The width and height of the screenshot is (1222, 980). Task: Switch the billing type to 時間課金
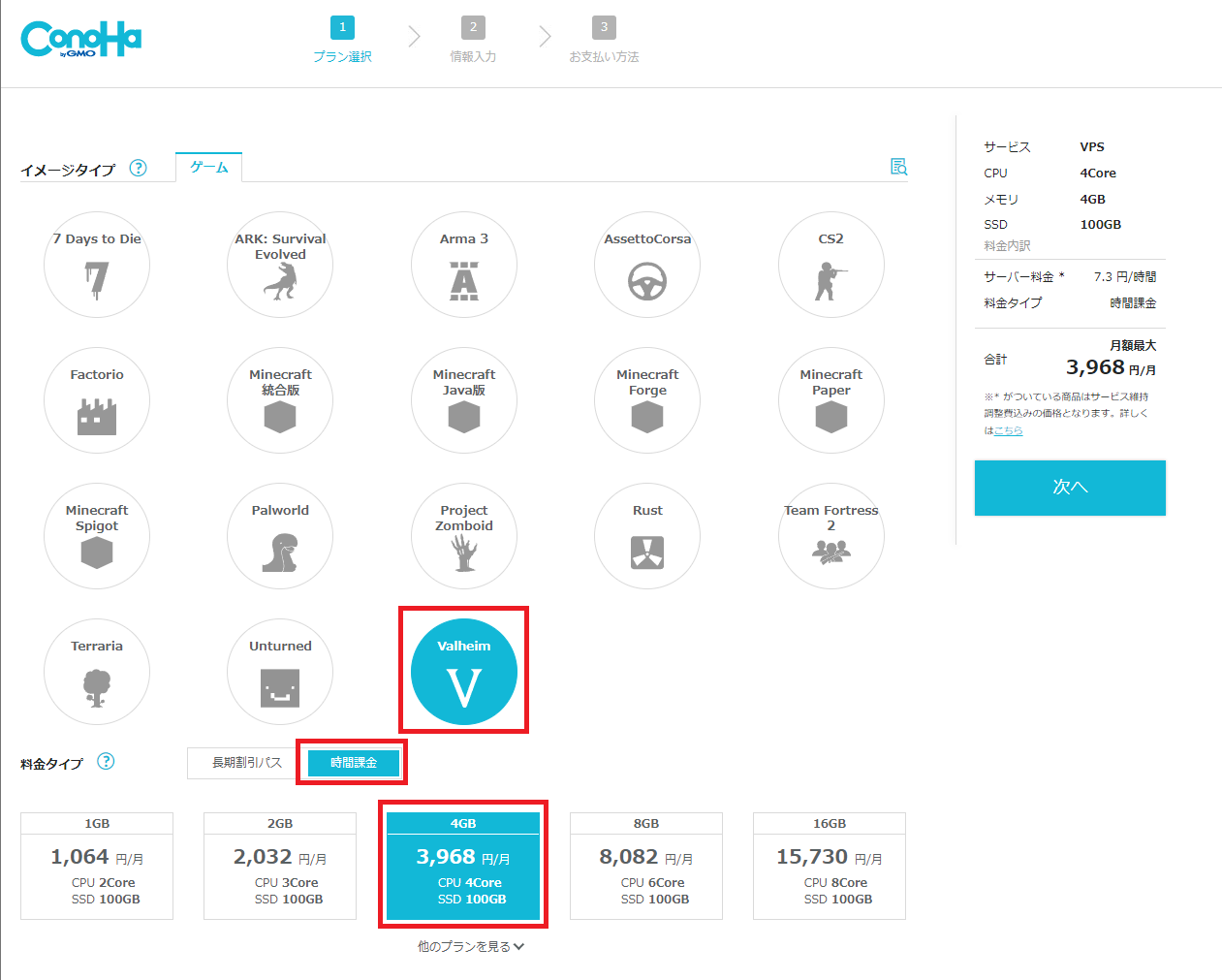pos(354,763)
